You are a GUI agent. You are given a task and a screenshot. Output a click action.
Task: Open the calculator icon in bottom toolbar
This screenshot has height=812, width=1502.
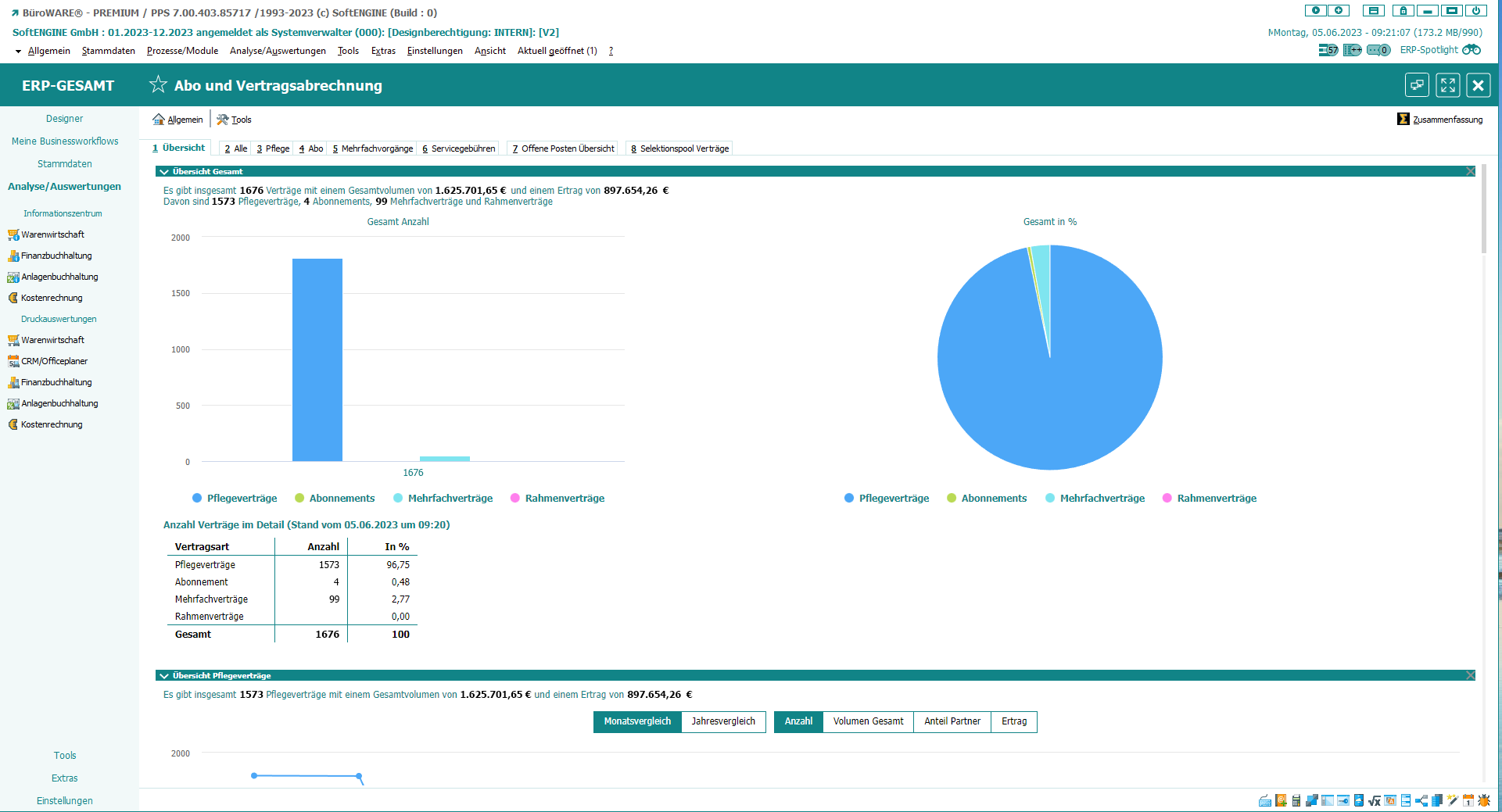pos(1296,800)
